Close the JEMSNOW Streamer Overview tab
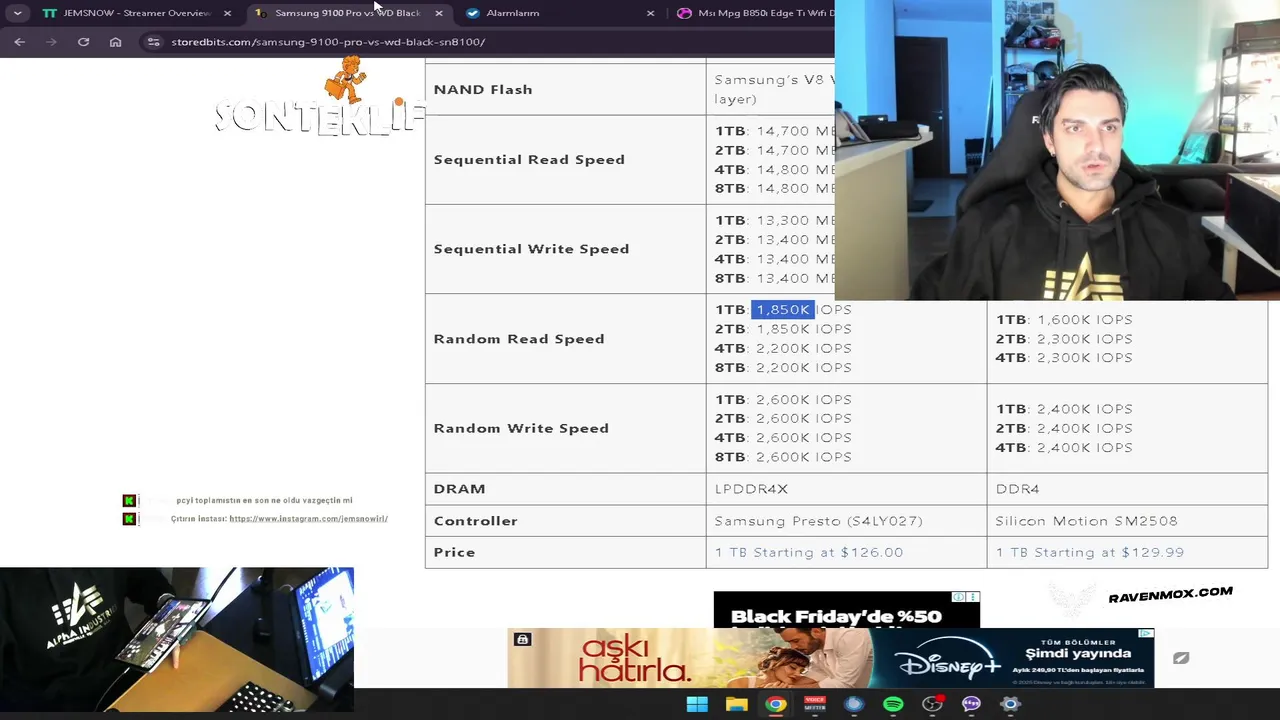This screenshot has height=720, width=1280. pos(227,13)
